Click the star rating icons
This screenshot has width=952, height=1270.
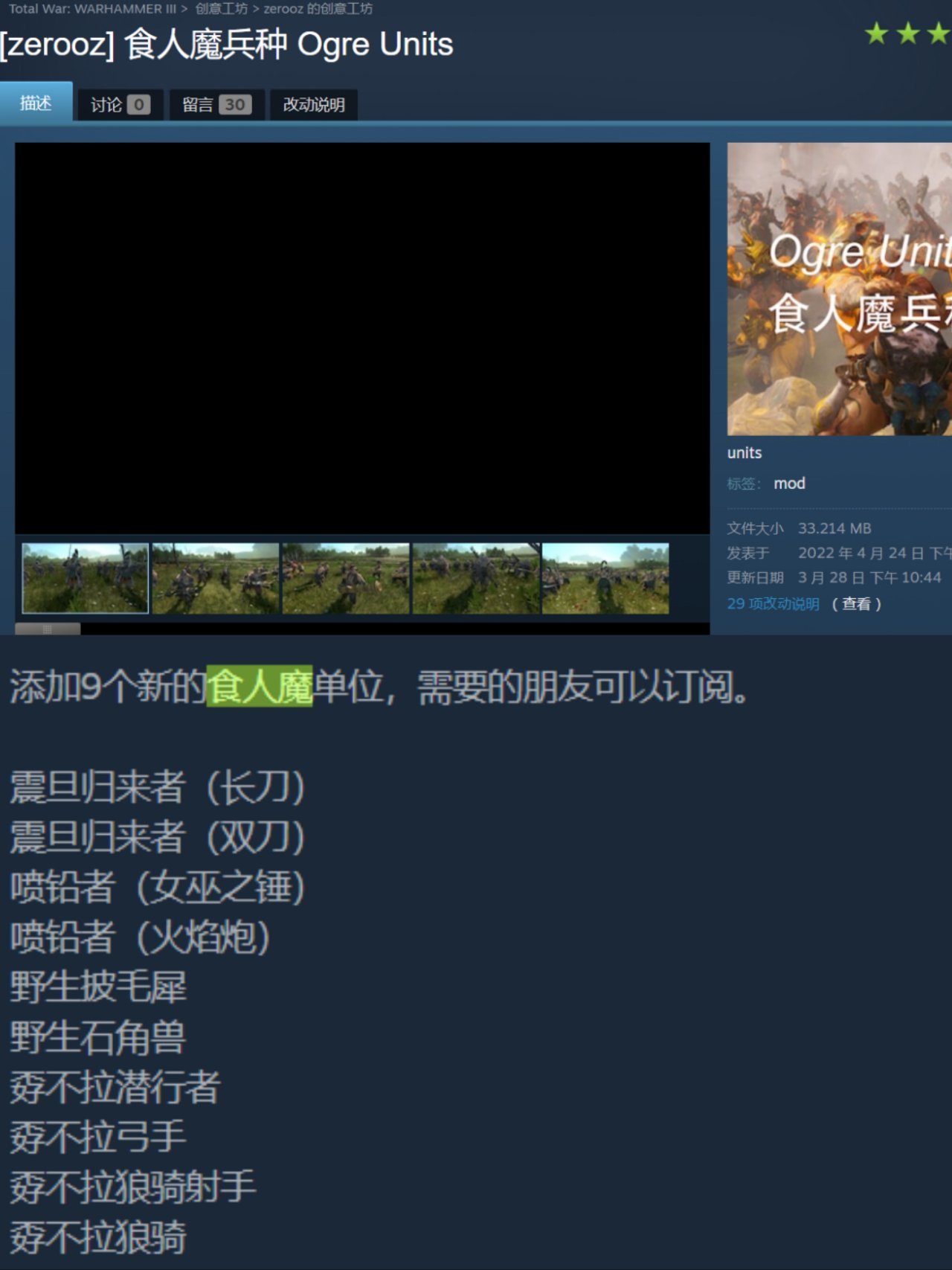[x=907, y=33]
